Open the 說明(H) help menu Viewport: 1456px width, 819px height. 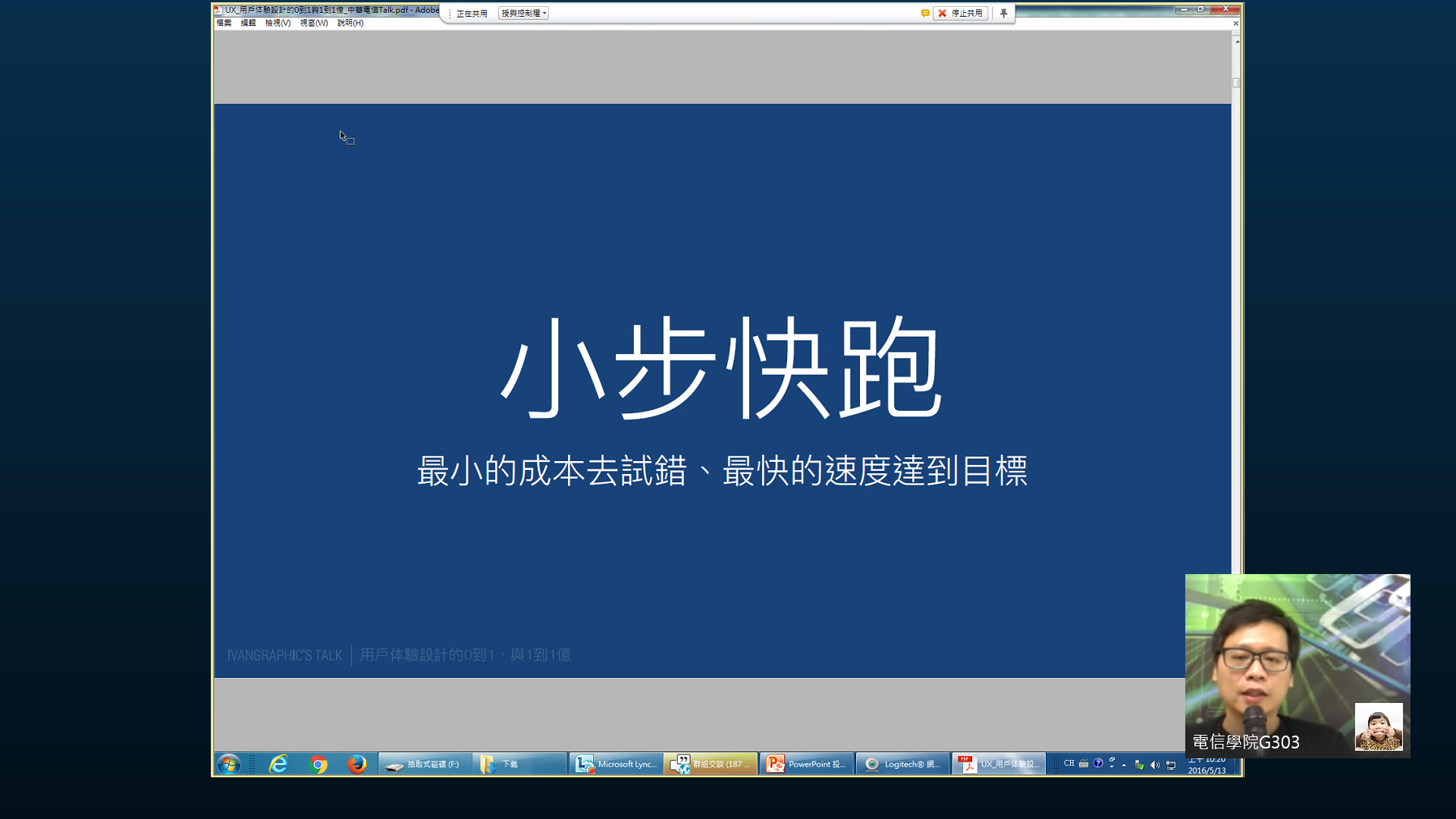point(350,23)
